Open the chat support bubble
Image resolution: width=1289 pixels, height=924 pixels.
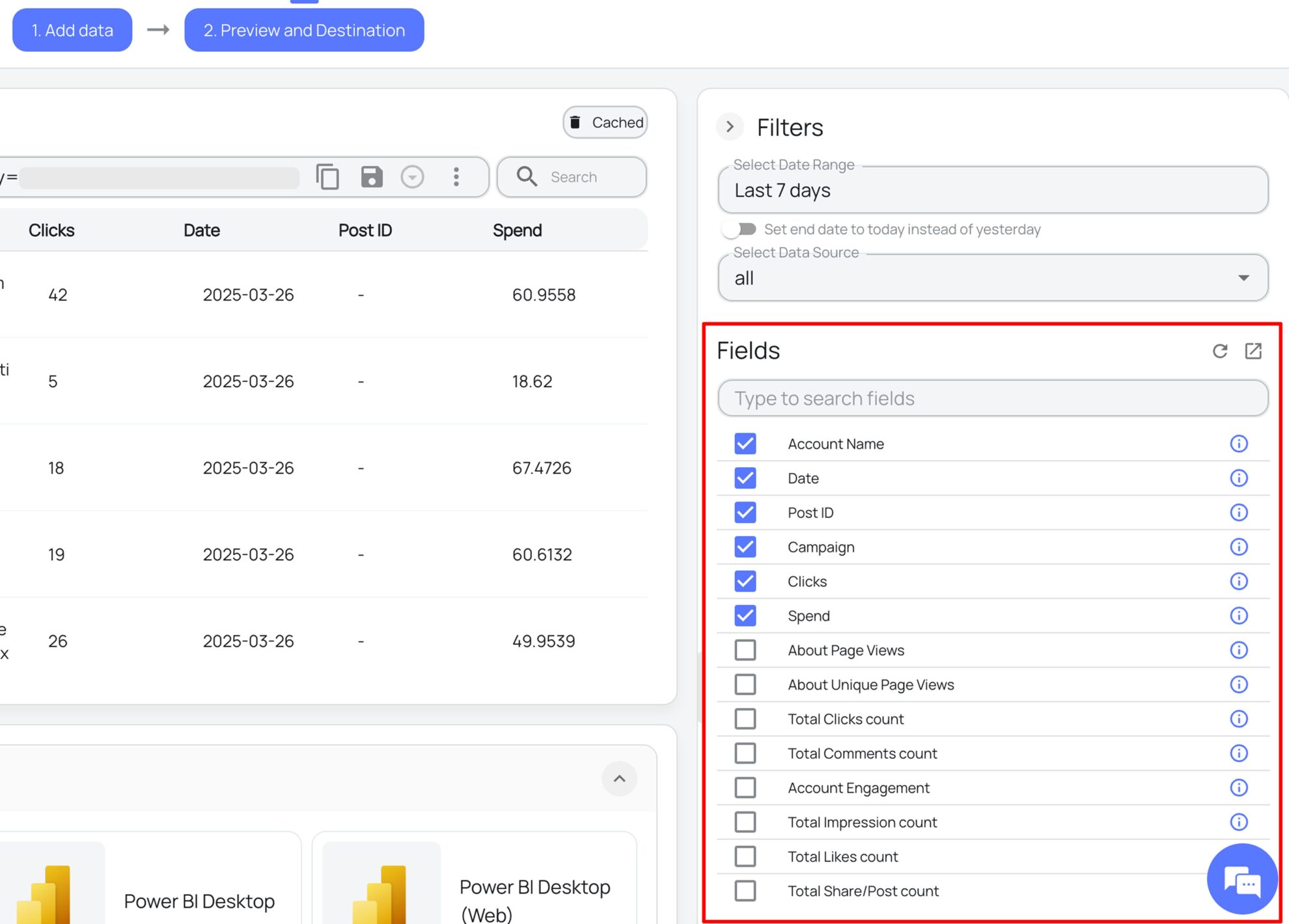pos(1242,880)
